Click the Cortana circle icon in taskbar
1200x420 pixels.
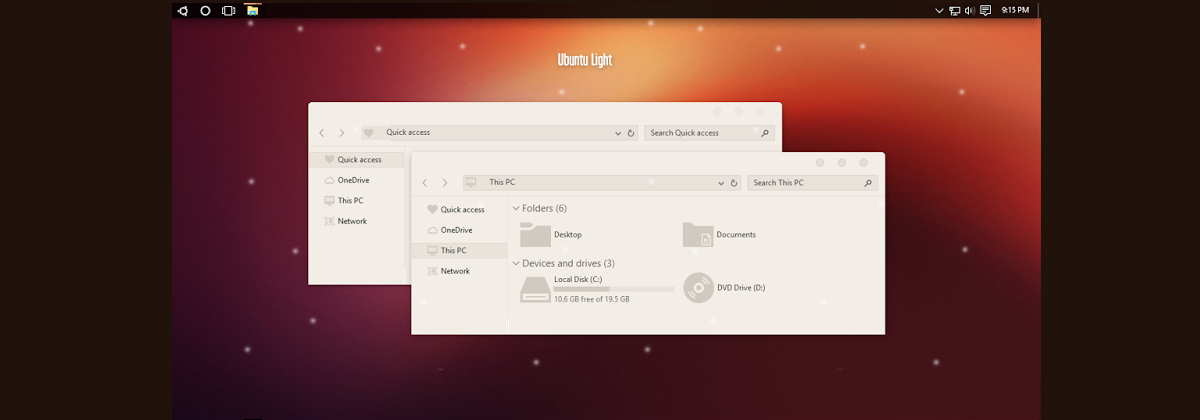[x=205, y=10]
